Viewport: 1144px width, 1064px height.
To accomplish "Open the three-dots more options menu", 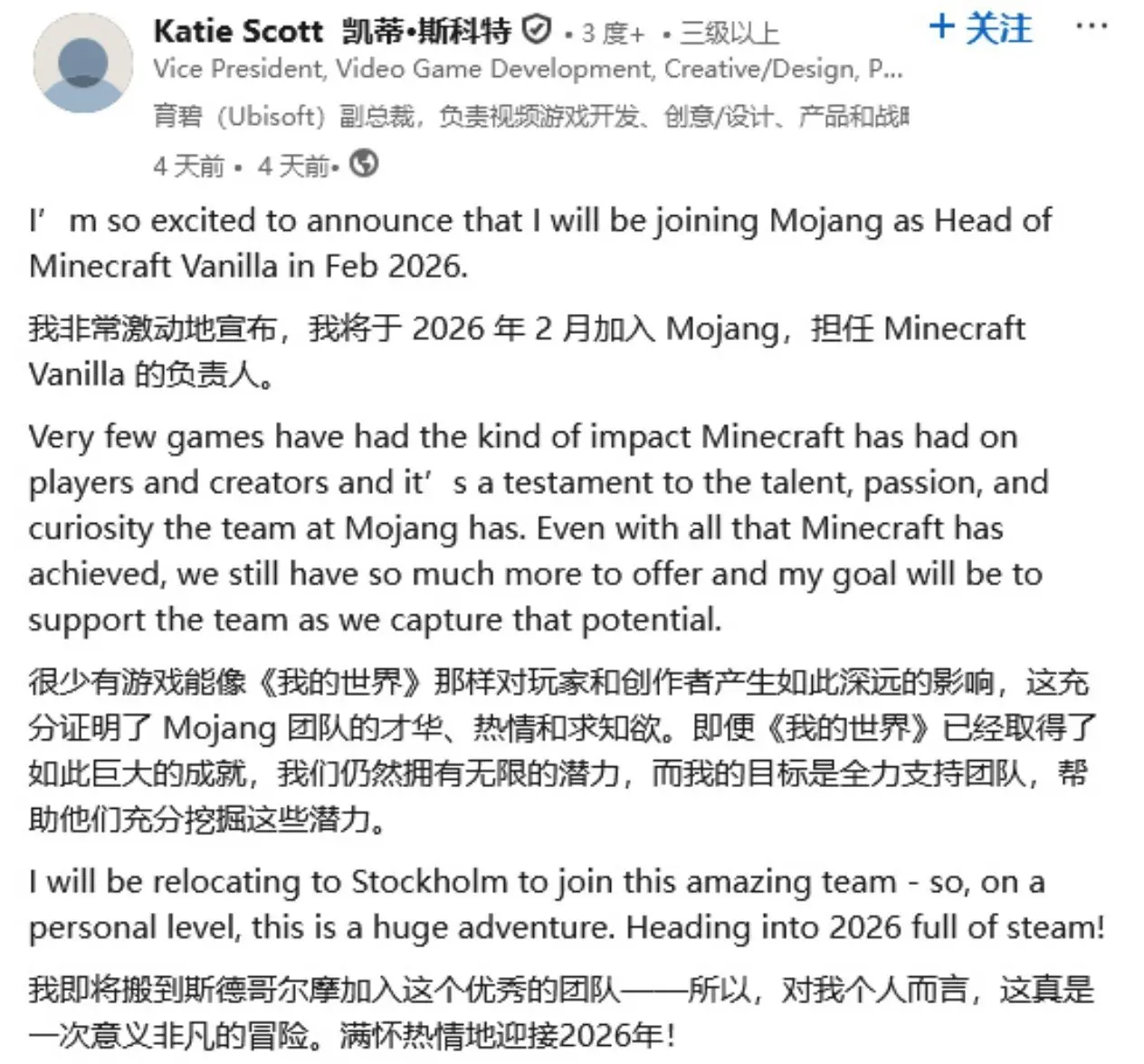I will tap(1092, 26).
